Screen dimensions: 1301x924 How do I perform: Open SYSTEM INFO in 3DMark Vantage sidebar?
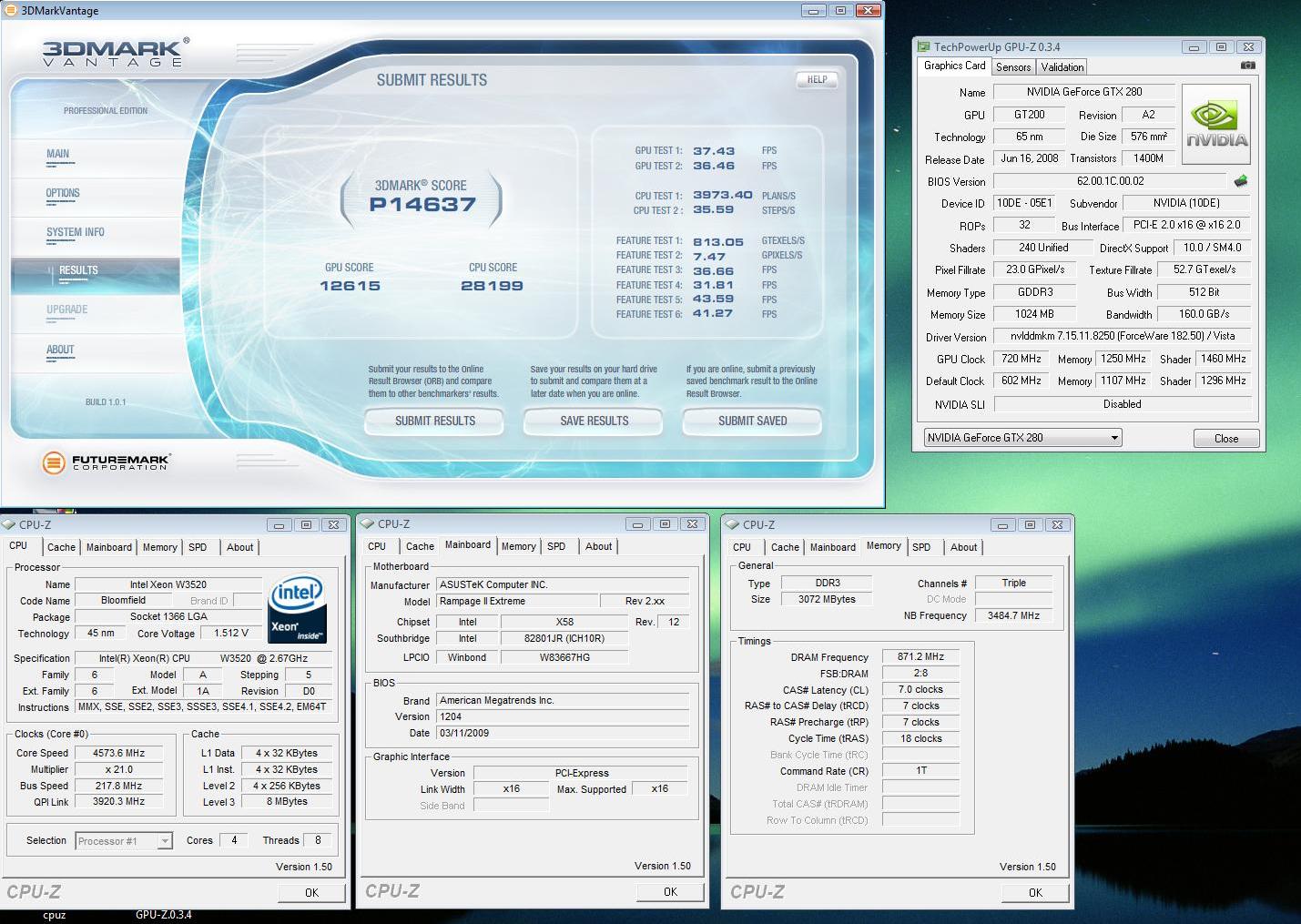click(x=76, y=233)
